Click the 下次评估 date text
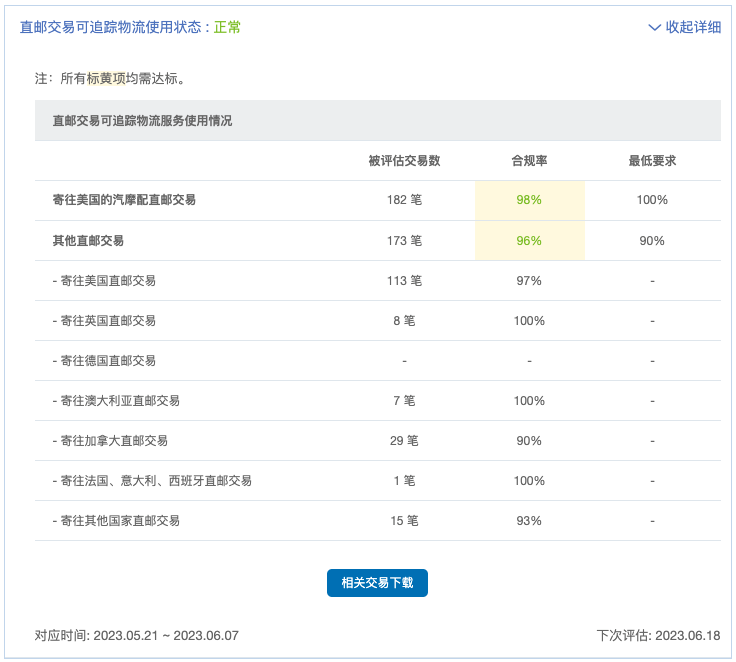This screenshot has height=662, width=736. (658, 636)
